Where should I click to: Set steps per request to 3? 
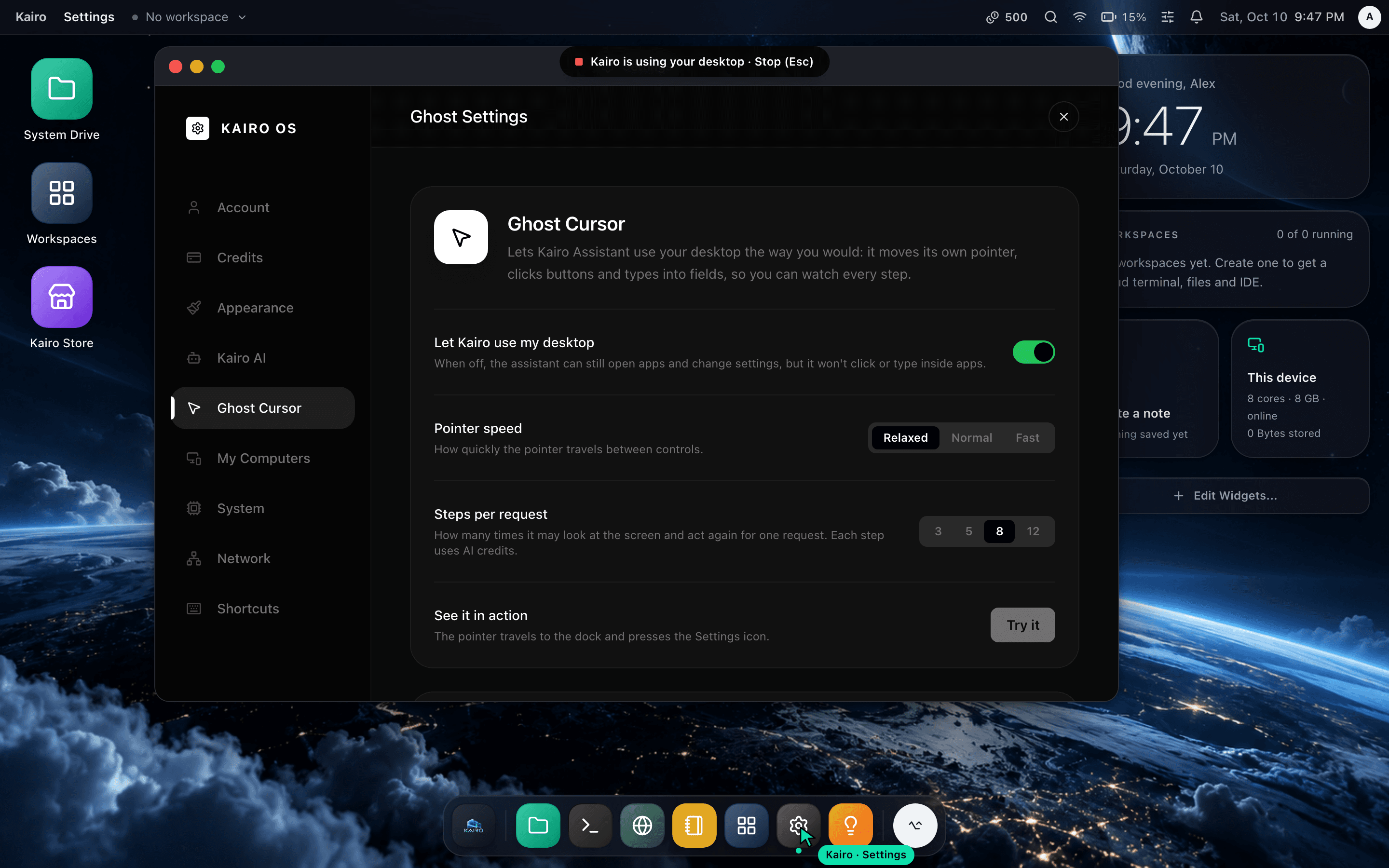click(938, 531)
